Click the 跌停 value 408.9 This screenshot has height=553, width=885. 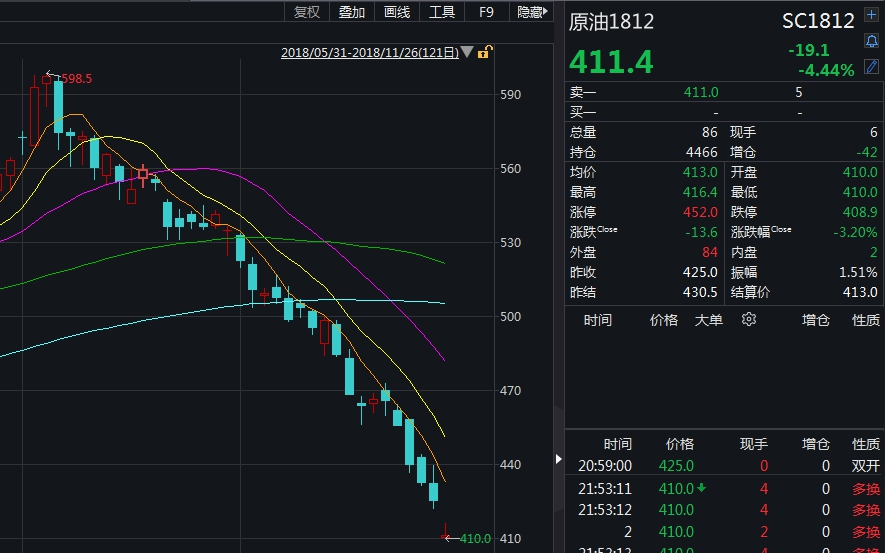coord(860,212)
